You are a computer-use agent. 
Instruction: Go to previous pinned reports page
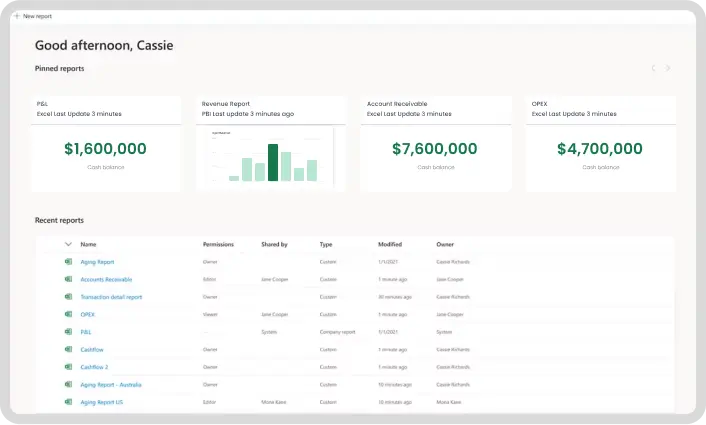pyautogui.click(x=653, y=68)
